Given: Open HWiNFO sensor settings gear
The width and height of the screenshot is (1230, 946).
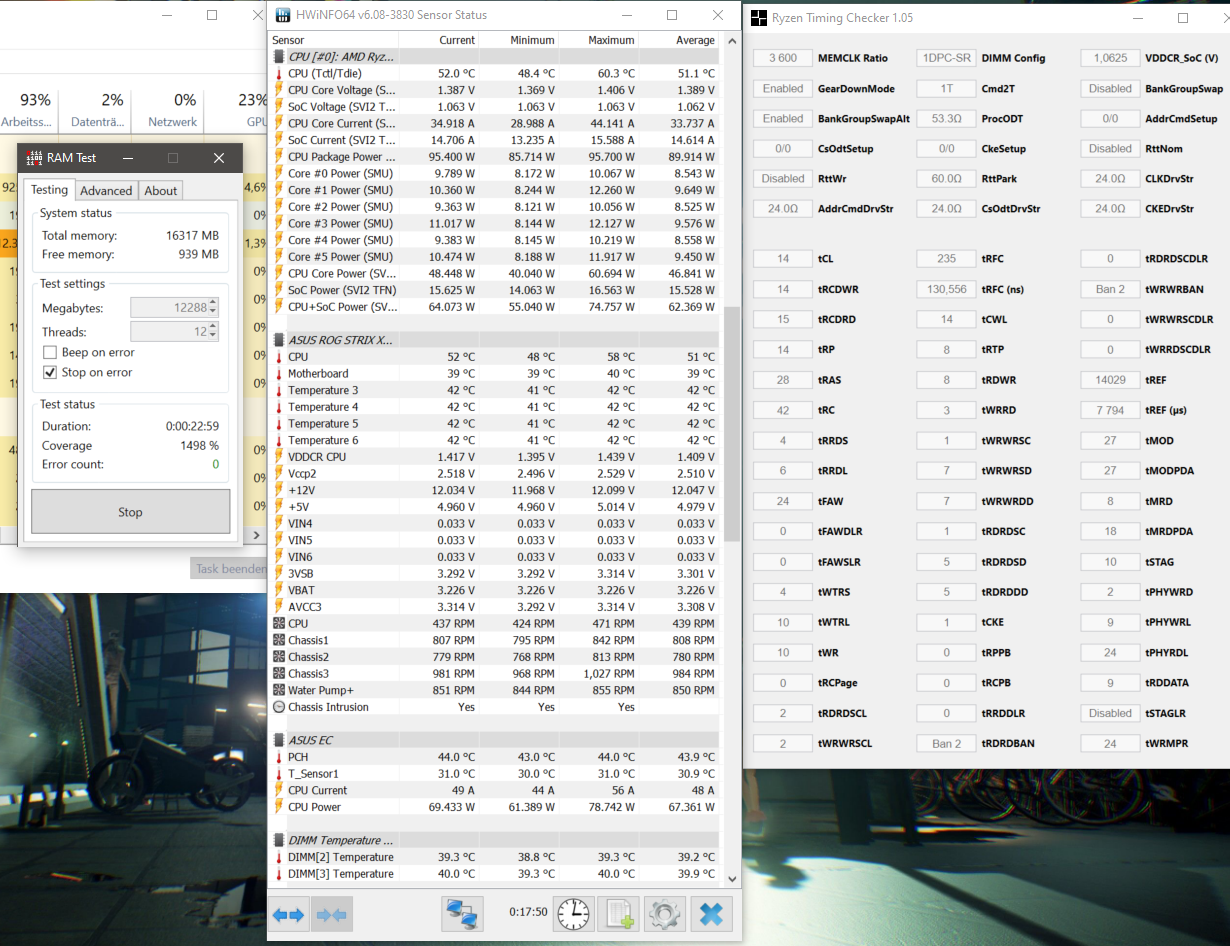Looking at the screenshot, I should [x=665, y=914].
